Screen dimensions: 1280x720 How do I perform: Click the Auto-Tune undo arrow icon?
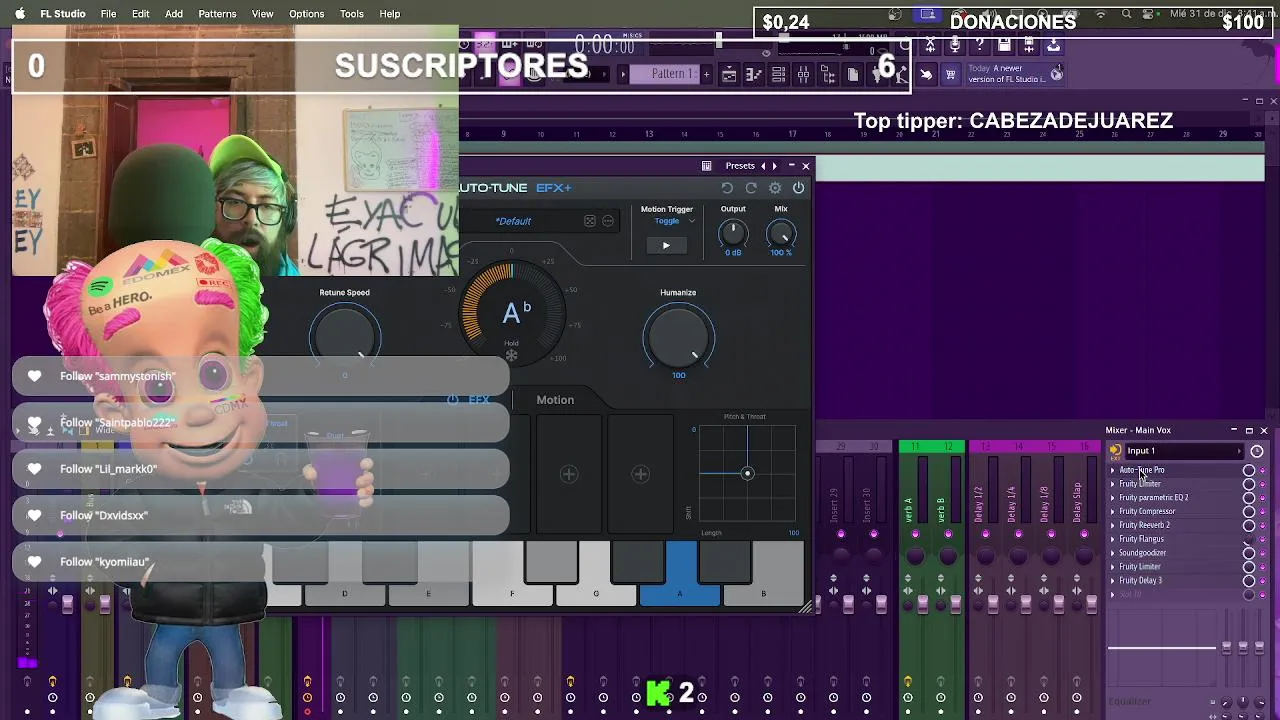pyautogui.click(x=727, y=188)
